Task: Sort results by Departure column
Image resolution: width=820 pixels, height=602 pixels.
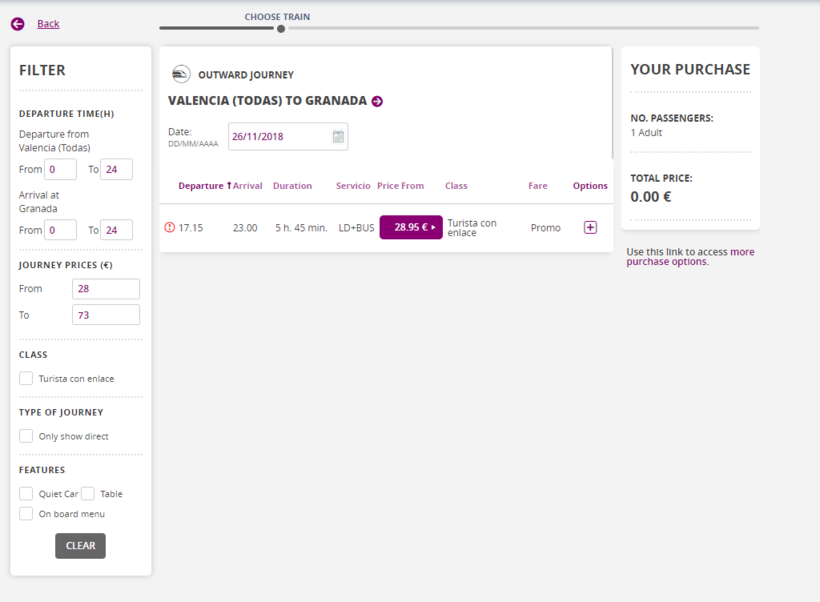Action: coord(201,186)
